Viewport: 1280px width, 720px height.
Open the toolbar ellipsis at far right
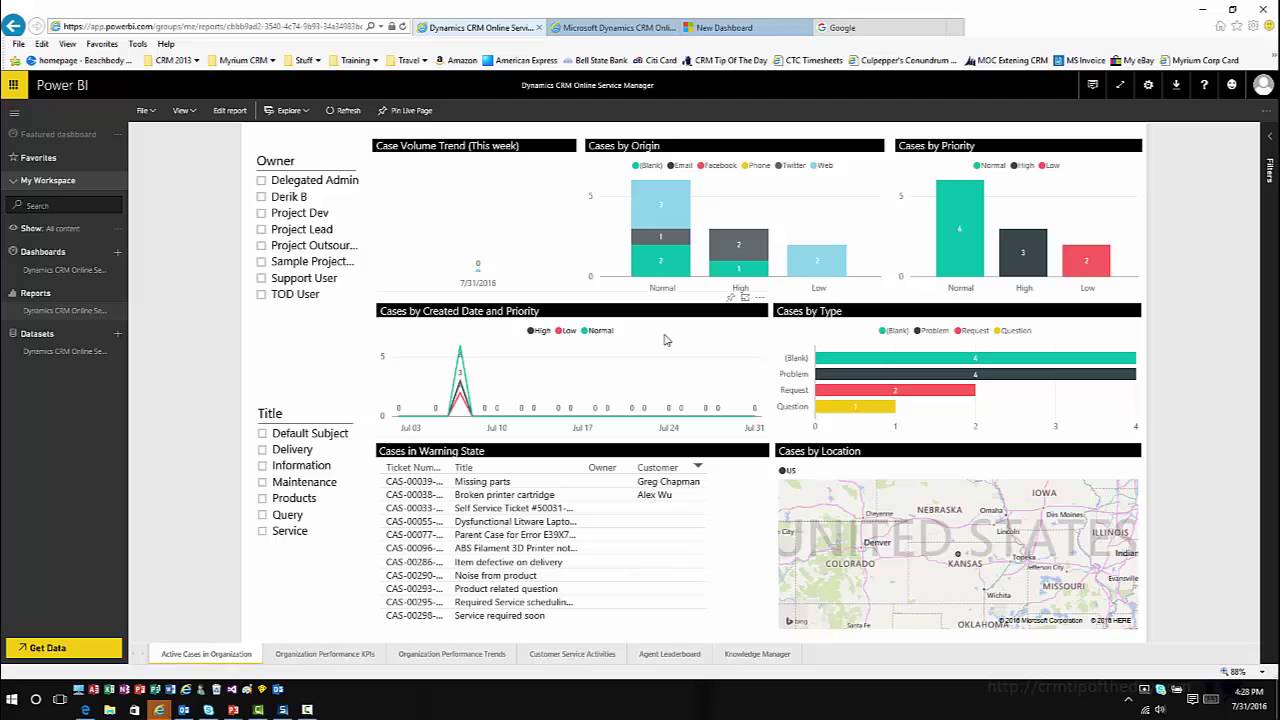1266,110
